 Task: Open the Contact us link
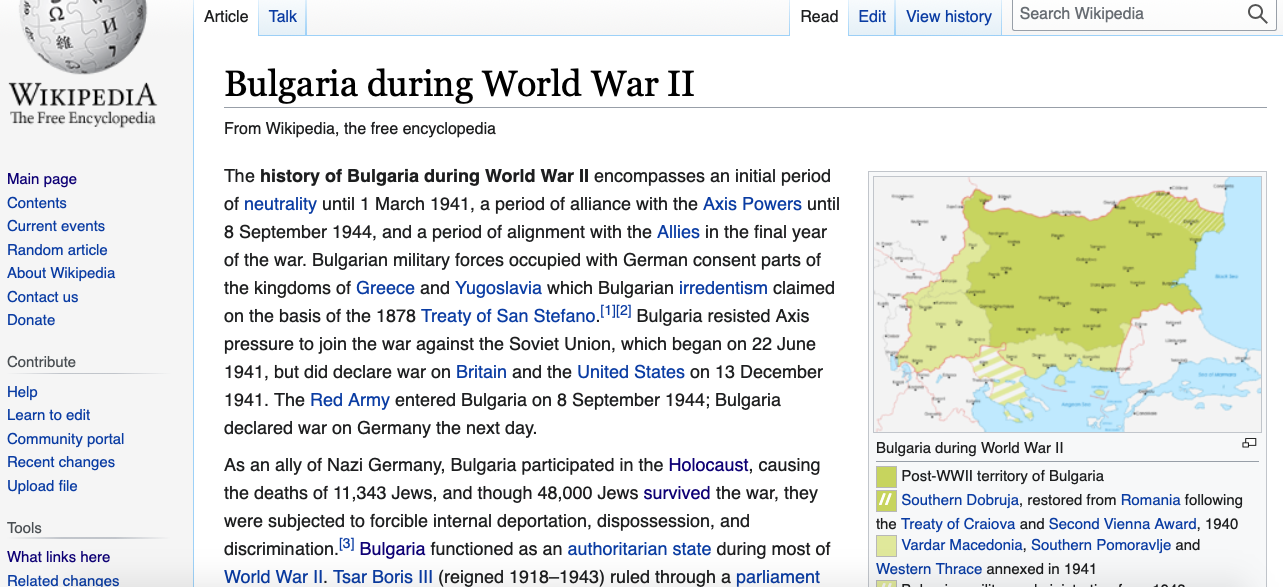42,297
